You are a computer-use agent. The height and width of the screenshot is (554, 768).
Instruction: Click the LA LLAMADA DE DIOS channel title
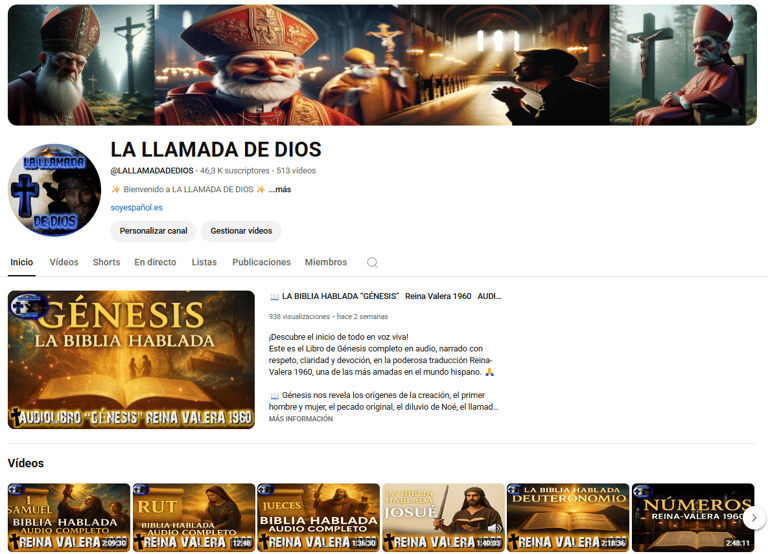(216, 150)
